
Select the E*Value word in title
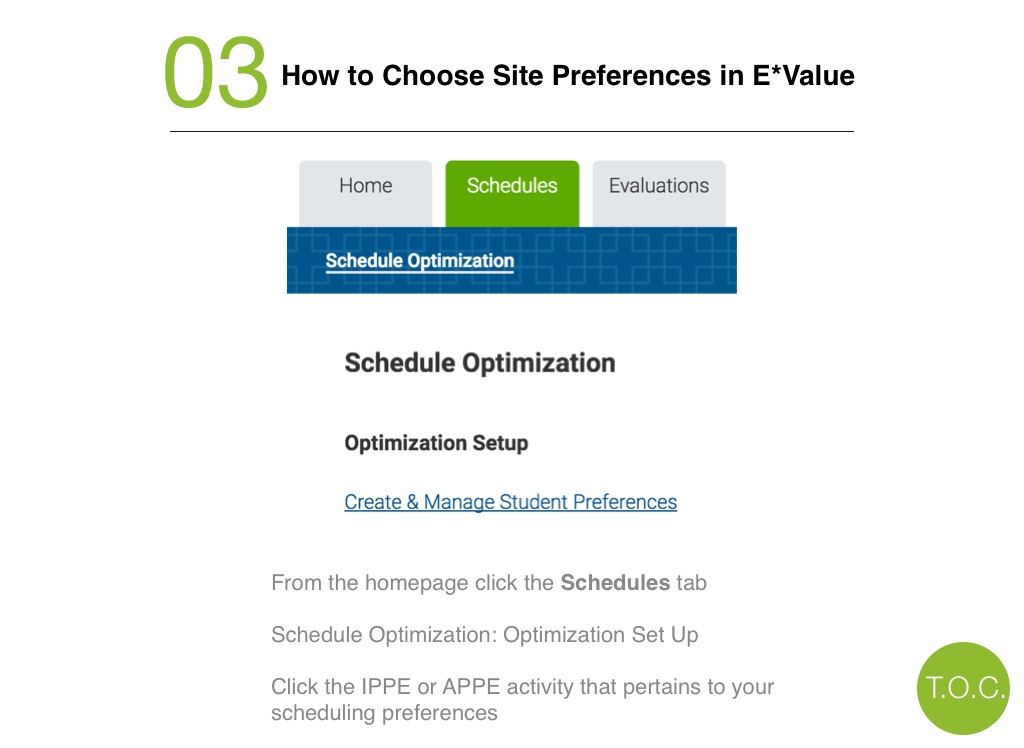tap(803, 76)
